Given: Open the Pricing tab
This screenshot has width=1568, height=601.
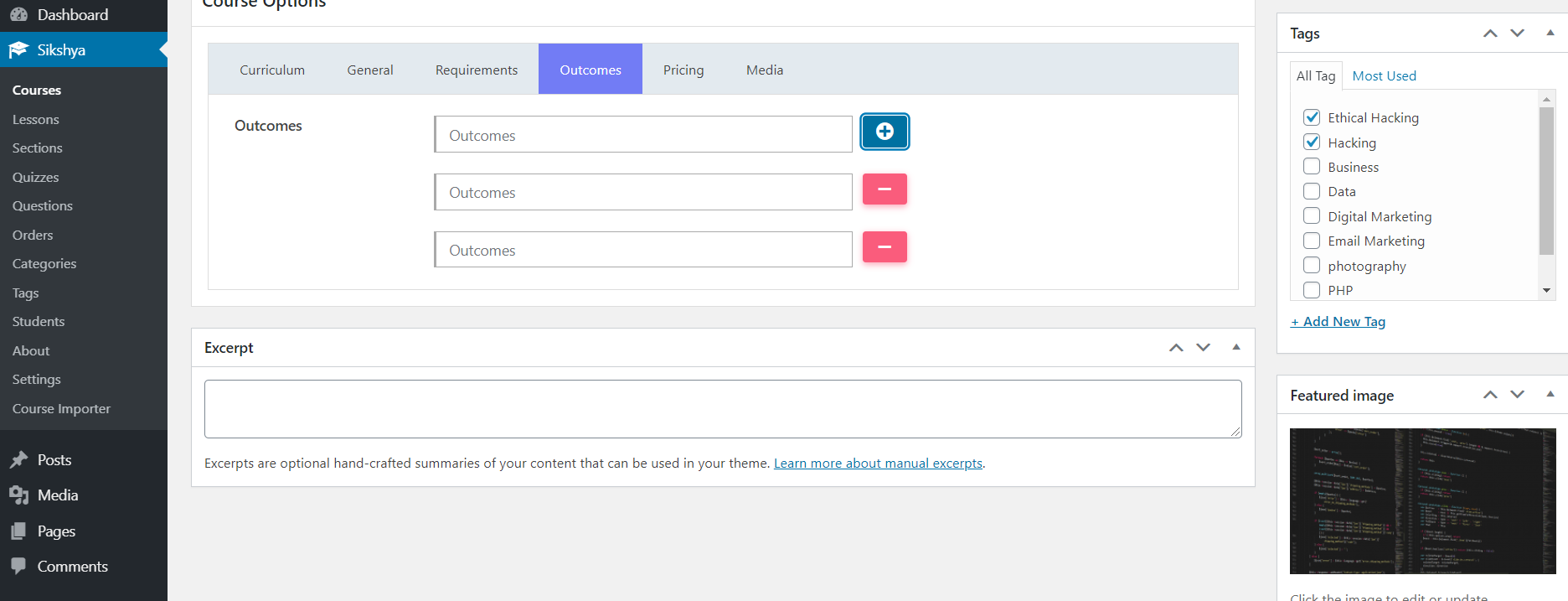Looking at the screenshot, I should coord(683,70).
